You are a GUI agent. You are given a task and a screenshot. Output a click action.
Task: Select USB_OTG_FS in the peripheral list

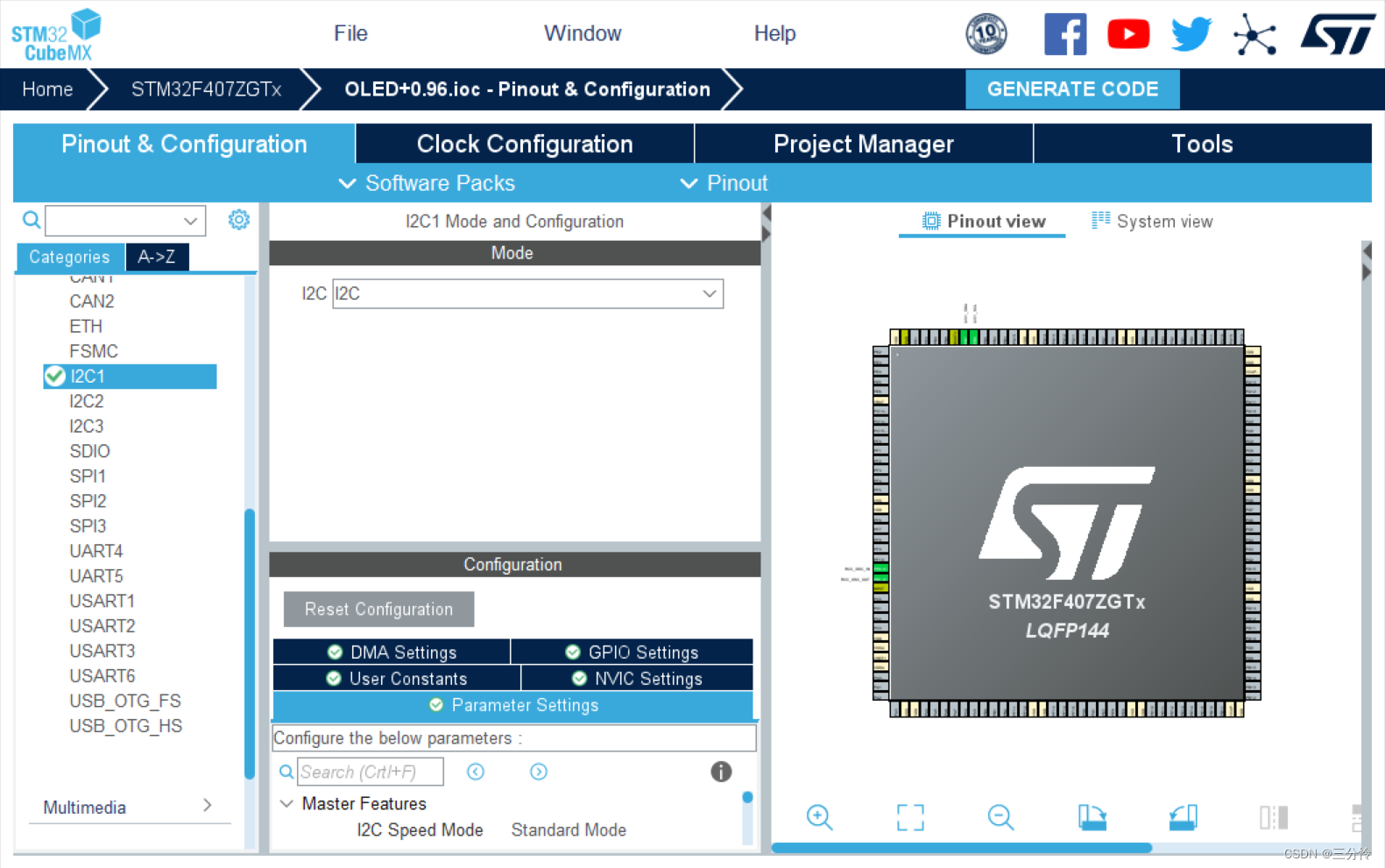pyautogui.click(x=125, y=701)
